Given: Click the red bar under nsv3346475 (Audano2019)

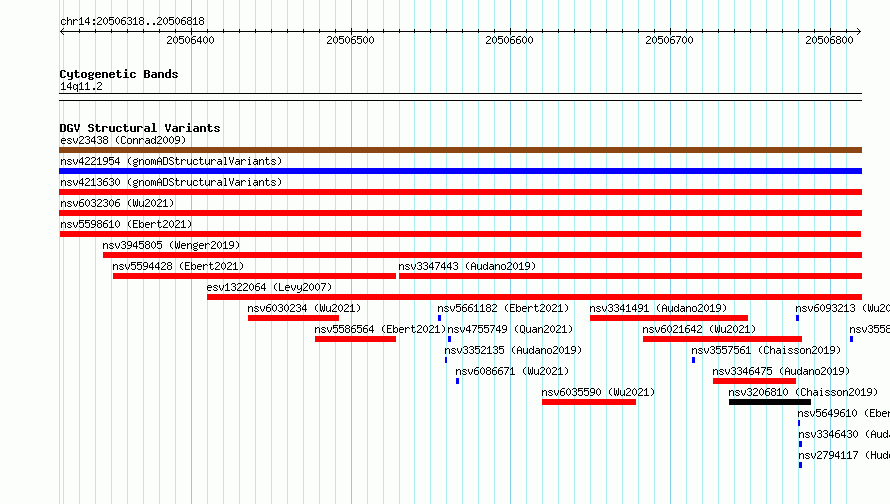Looking at the screenshot, I should click(x=754, y=381).
